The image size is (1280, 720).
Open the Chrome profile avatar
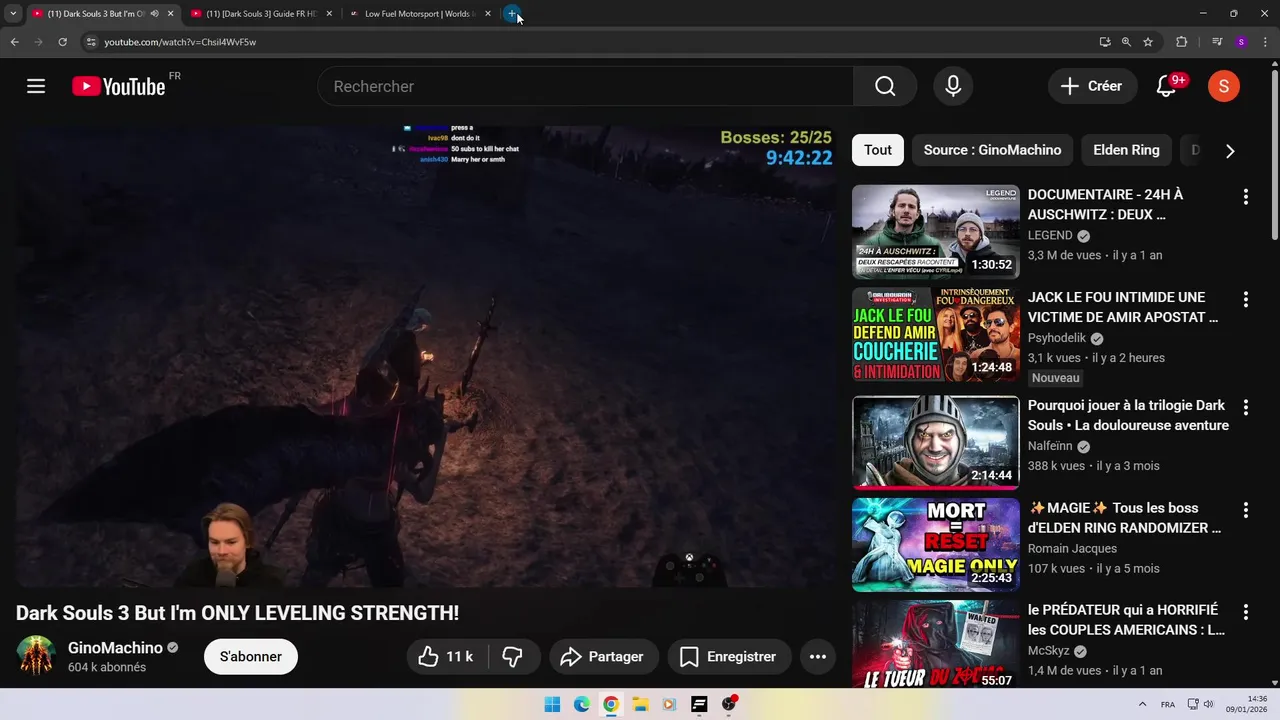pos(1241,42)
